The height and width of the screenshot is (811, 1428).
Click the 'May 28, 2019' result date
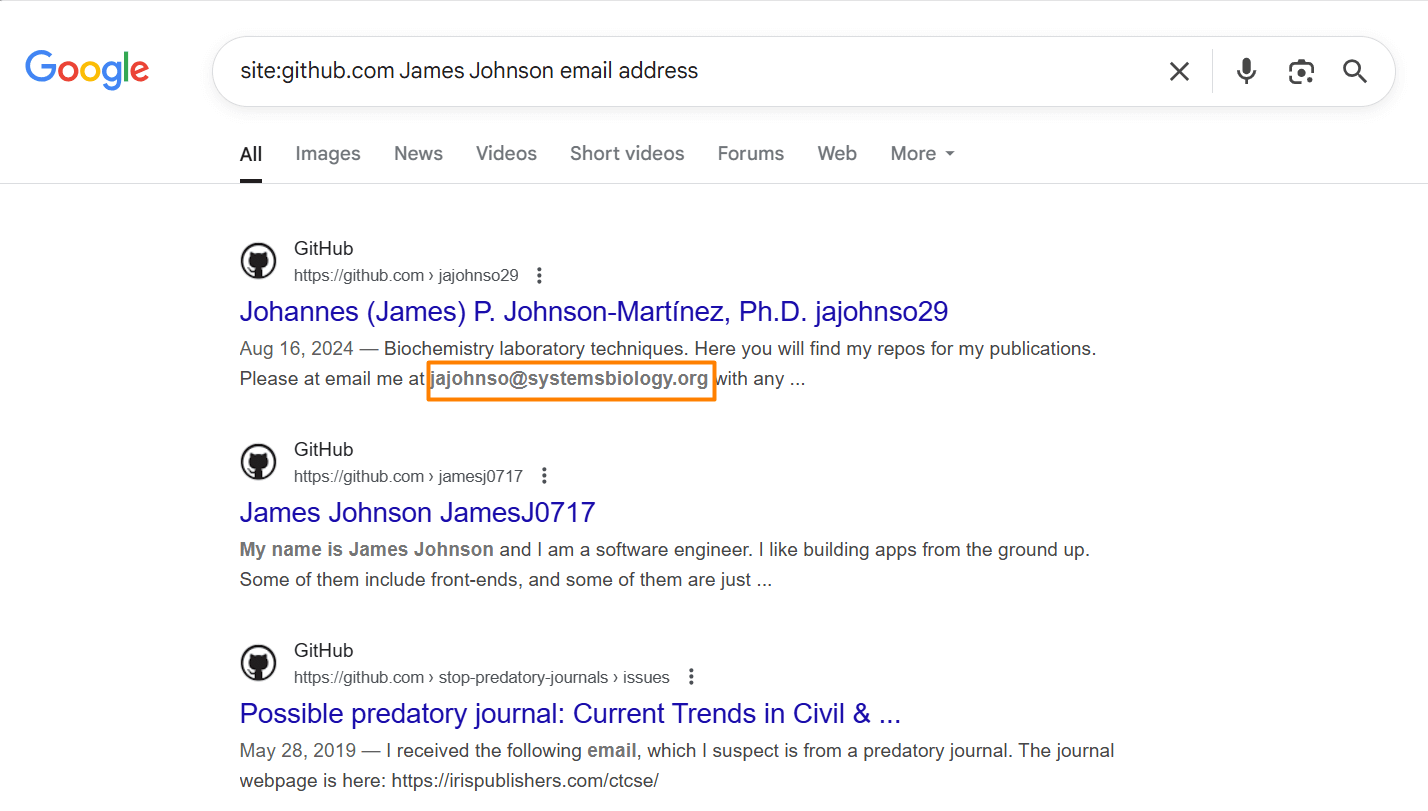pyautogui.click(x=298, y=751)
